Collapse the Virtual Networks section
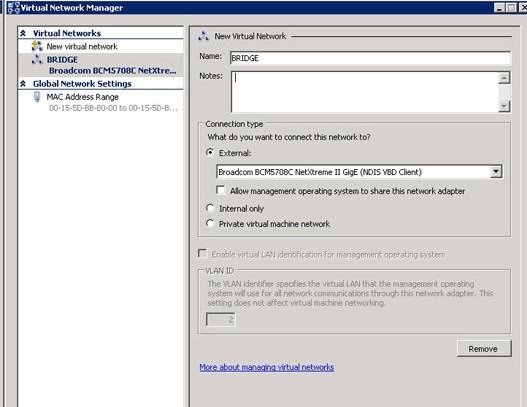Viewport: 527px width, 407px height. (x=23, y=33)
